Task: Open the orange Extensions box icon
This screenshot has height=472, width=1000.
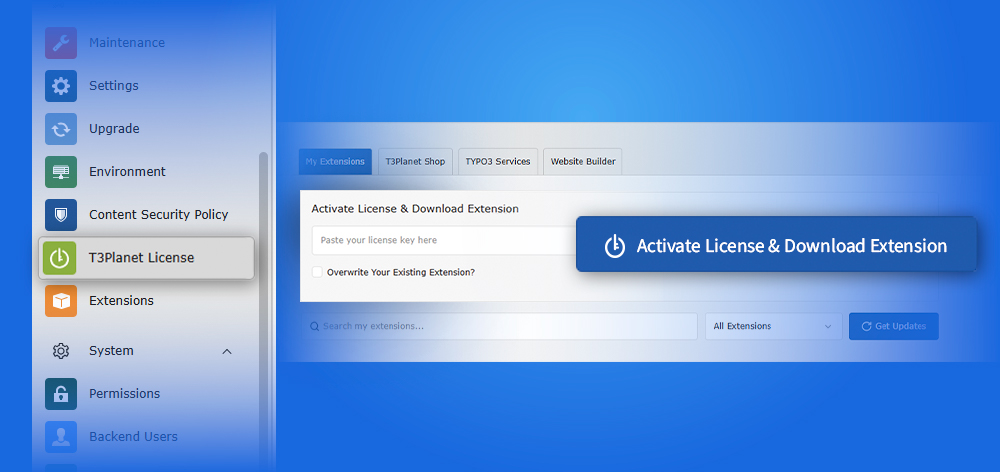Action: [61, 301]
